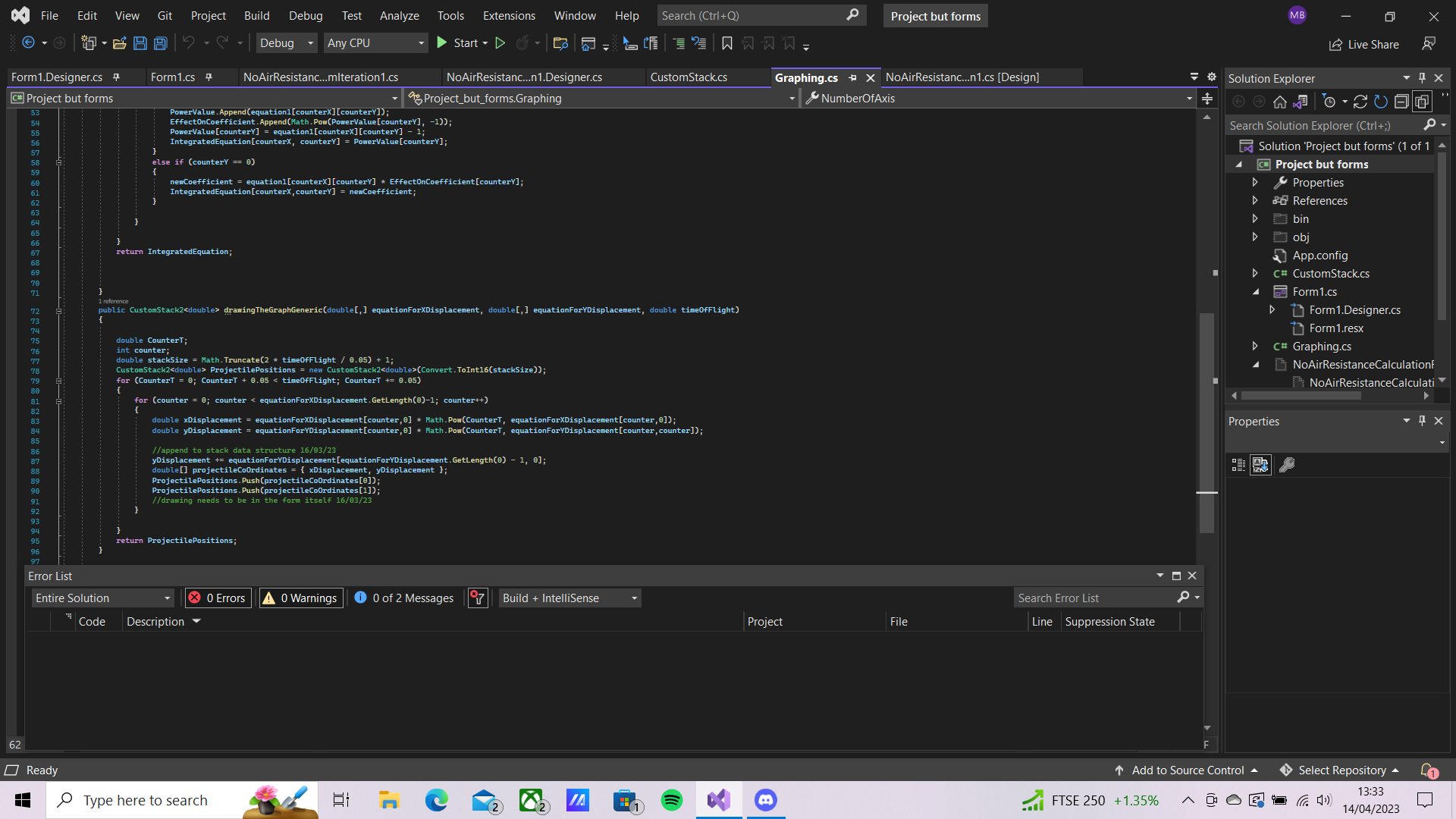Screen dimensions: 1456x819
Task: Open the Git menu
Action: [x=164, y=15]
